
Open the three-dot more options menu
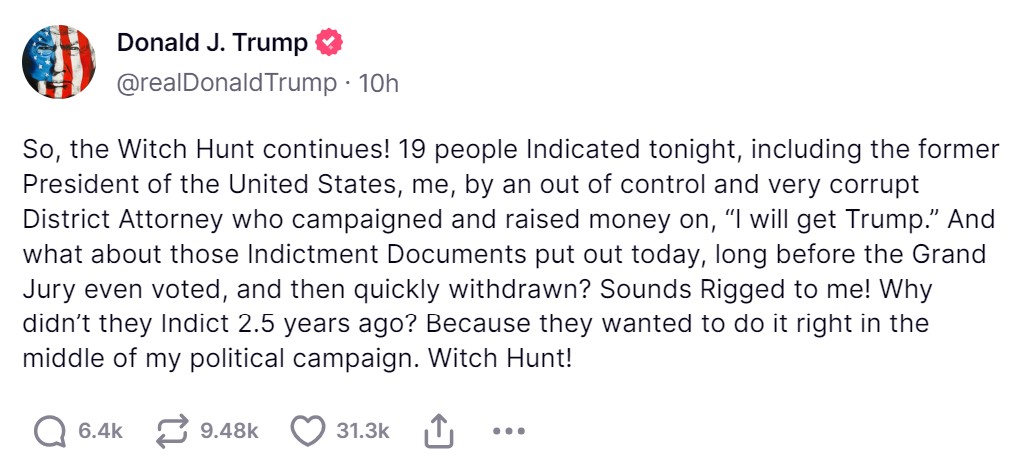(509, 432)
